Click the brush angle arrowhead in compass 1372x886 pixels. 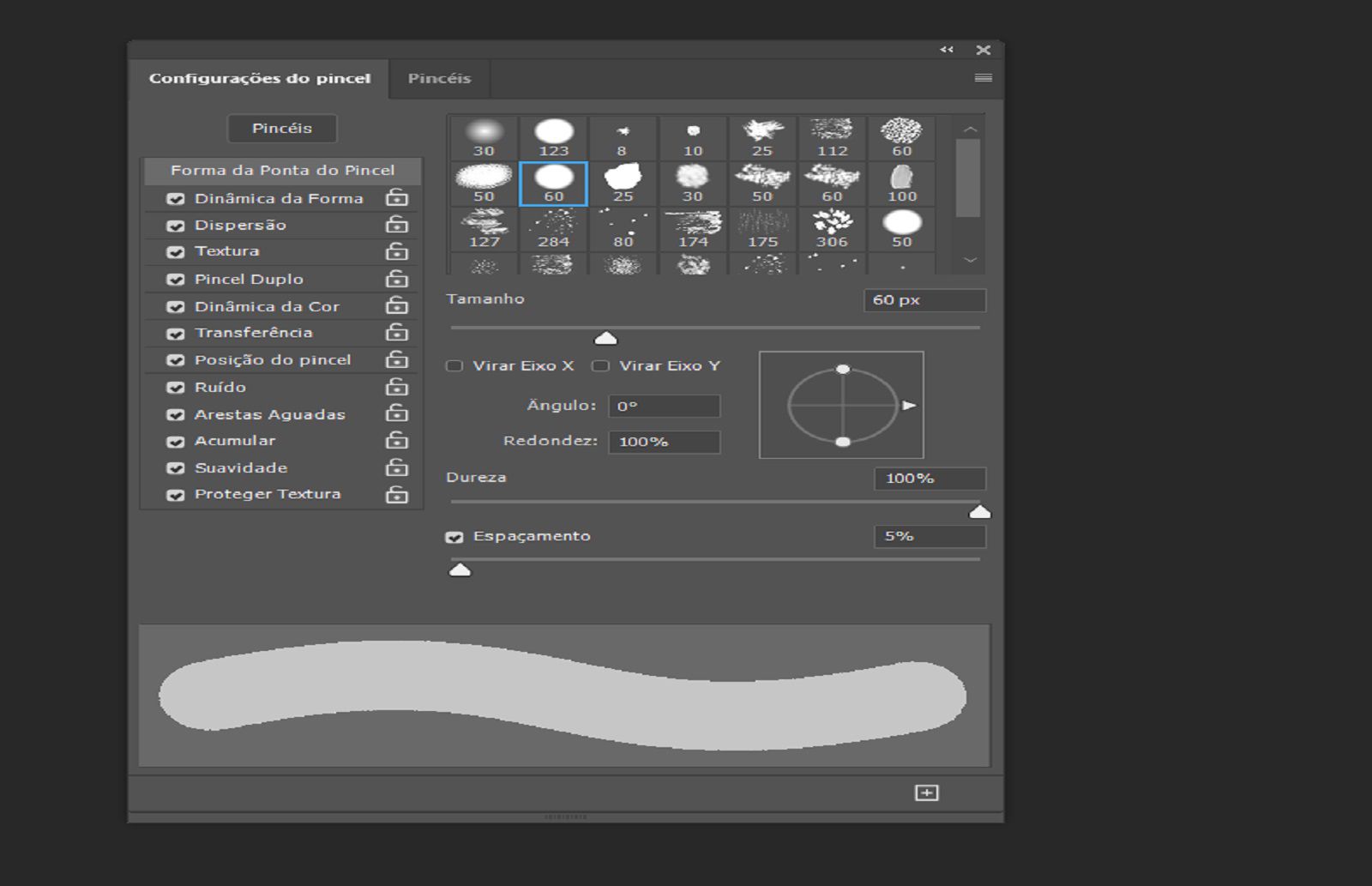909,405
